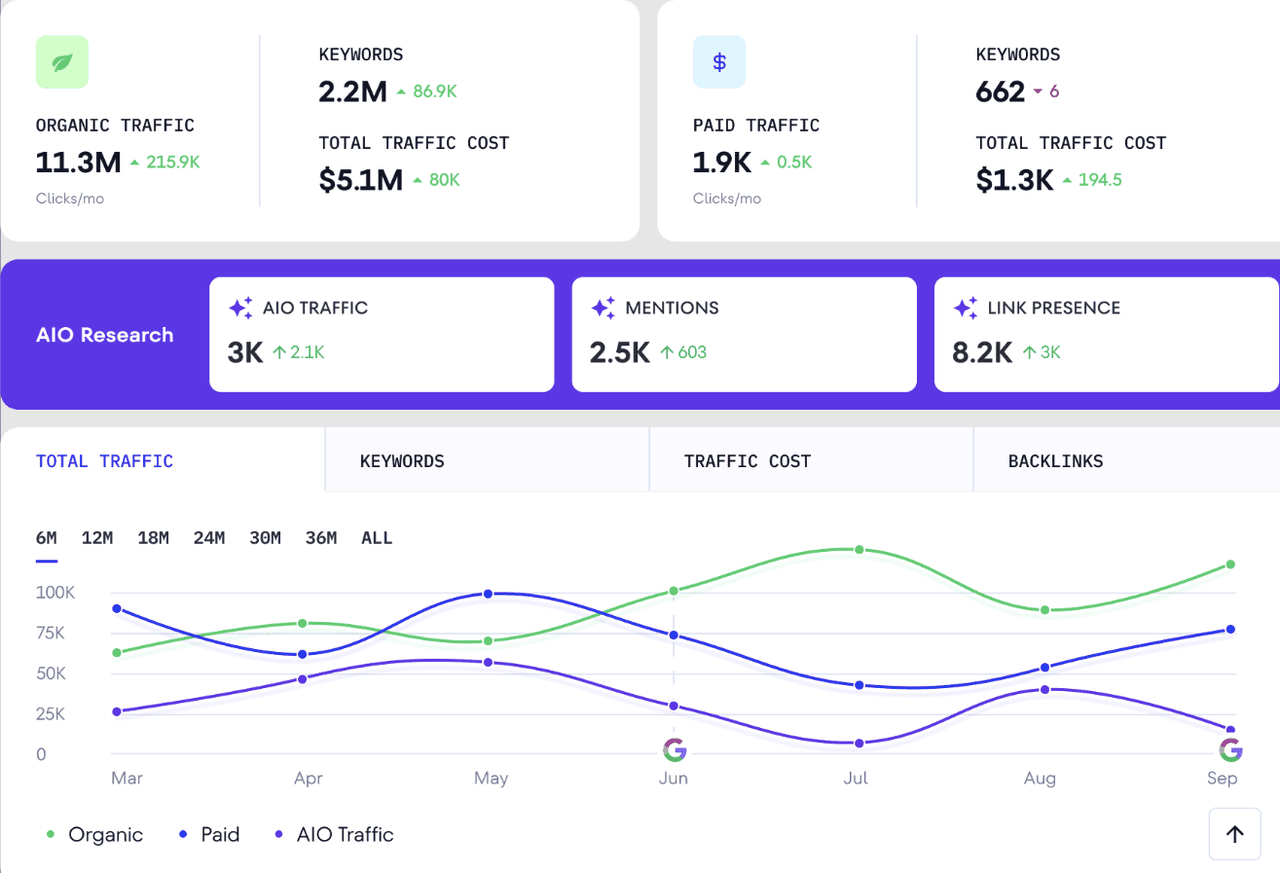
Task: Click the AIO Traffic data point at Aug
Action: (1045, 689)
